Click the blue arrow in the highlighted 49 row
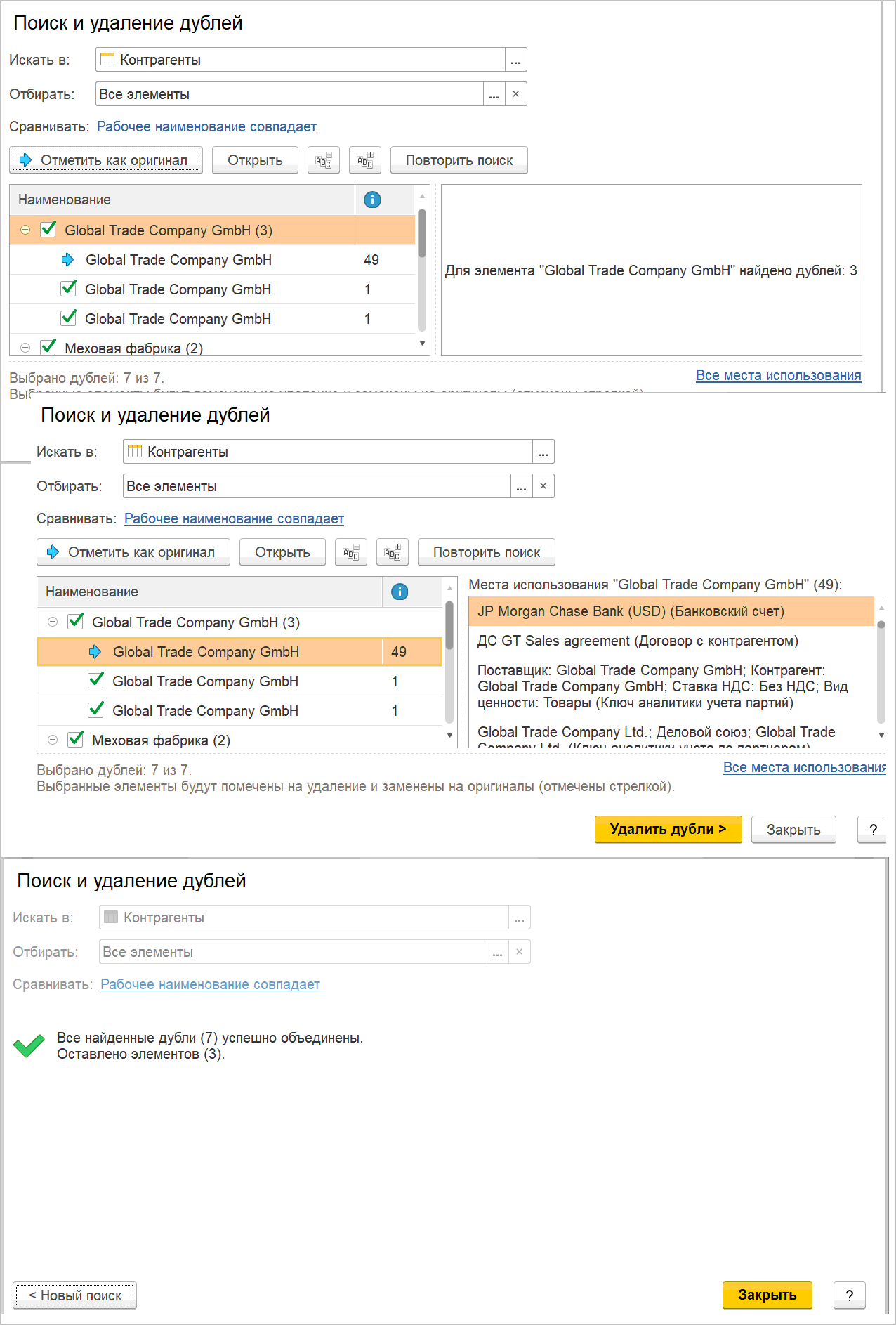The height and width of the screenshot is (1325, 896). point(95,652)
